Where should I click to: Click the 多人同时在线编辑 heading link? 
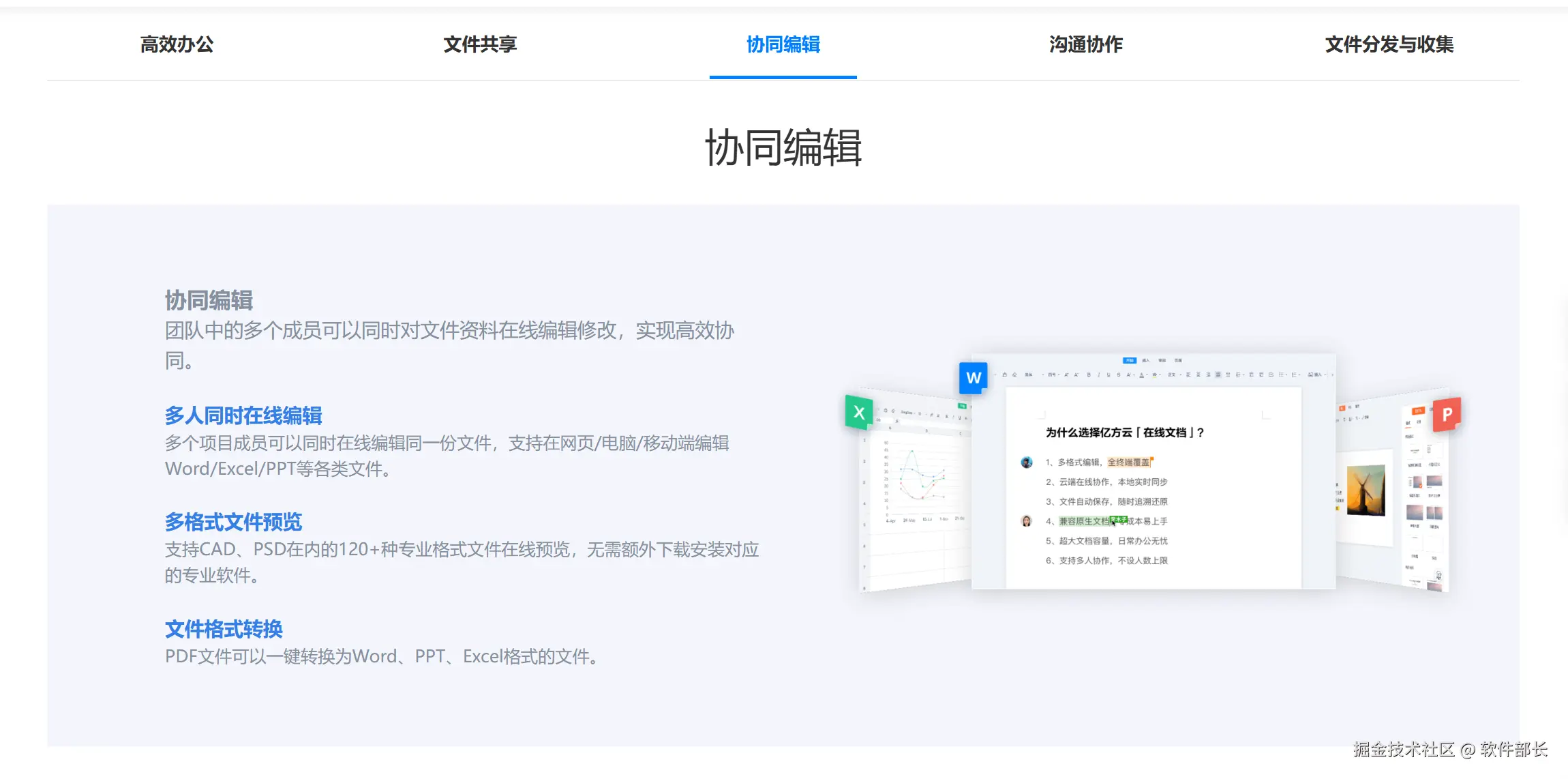(x=243, y=415)
